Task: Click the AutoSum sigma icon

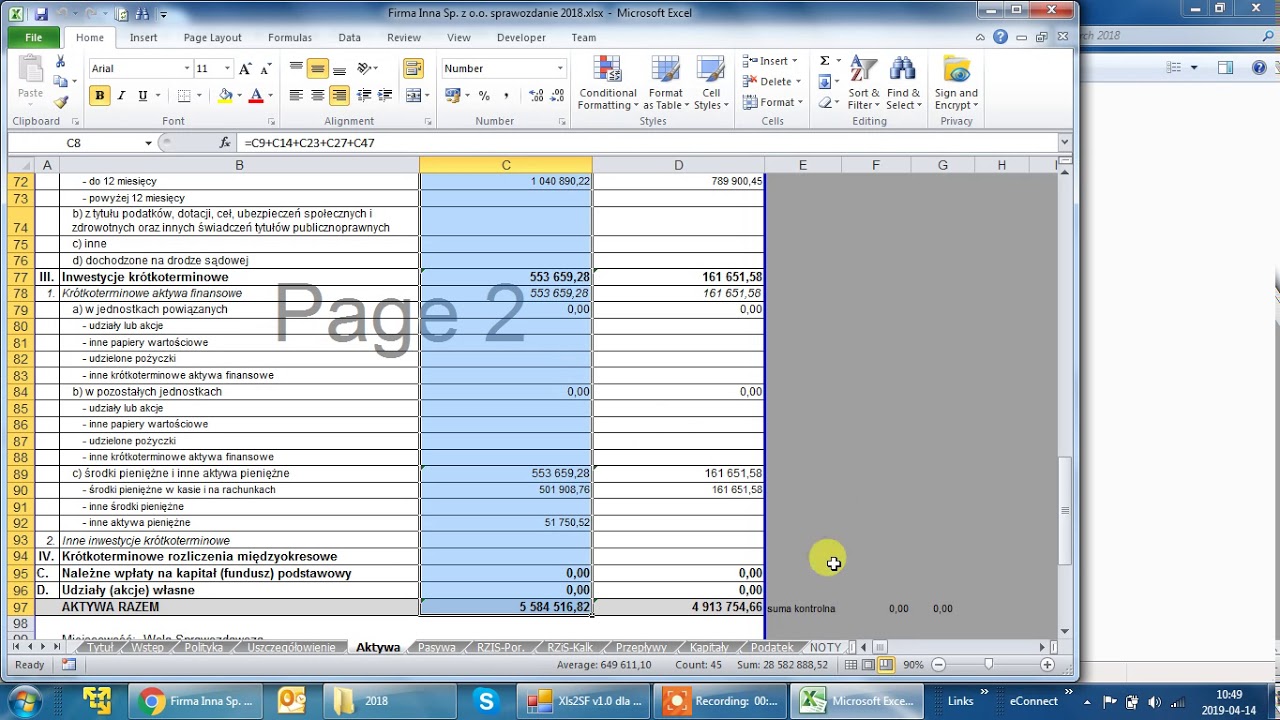Action: [825, 61]
